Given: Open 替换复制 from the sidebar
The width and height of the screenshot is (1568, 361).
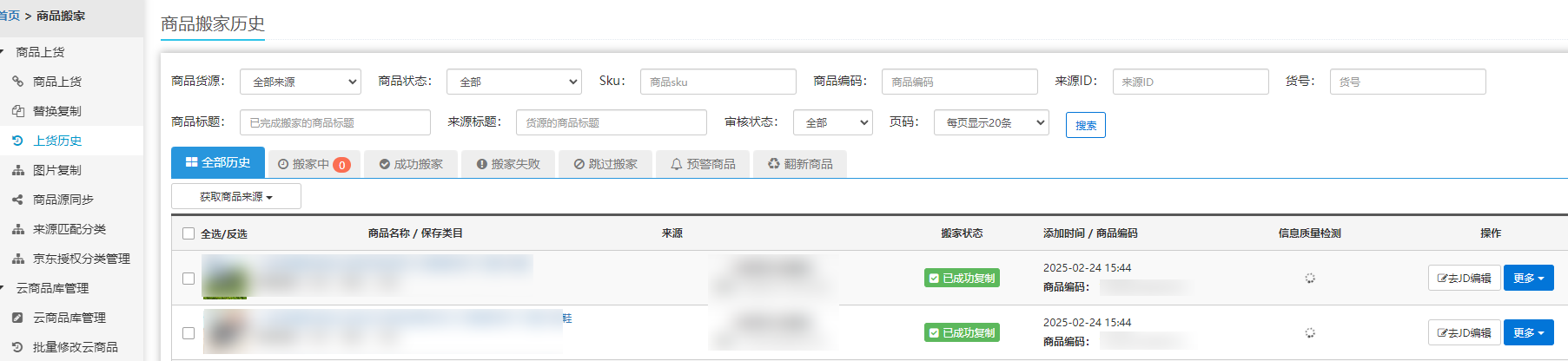Looking at the screenshot, I should click(x=56, y=111).
